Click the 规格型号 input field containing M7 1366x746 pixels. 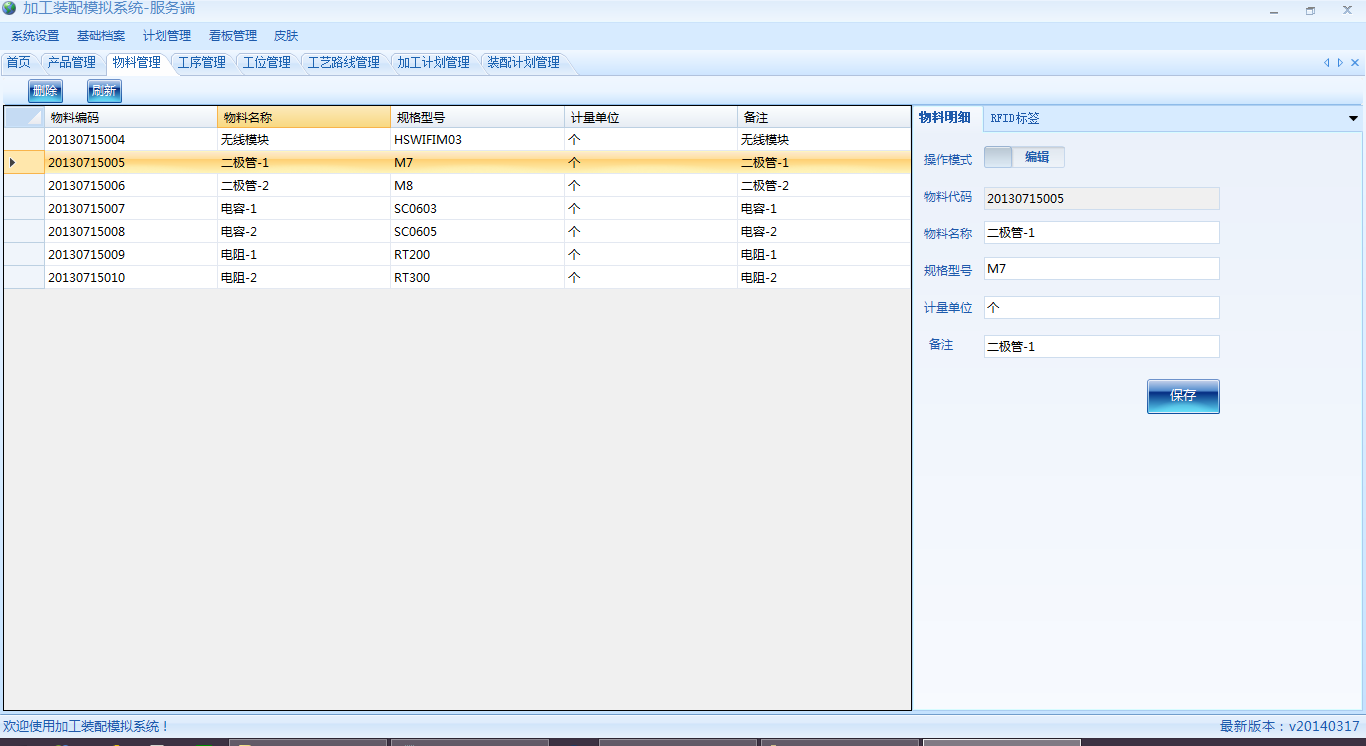point(1101,269)
